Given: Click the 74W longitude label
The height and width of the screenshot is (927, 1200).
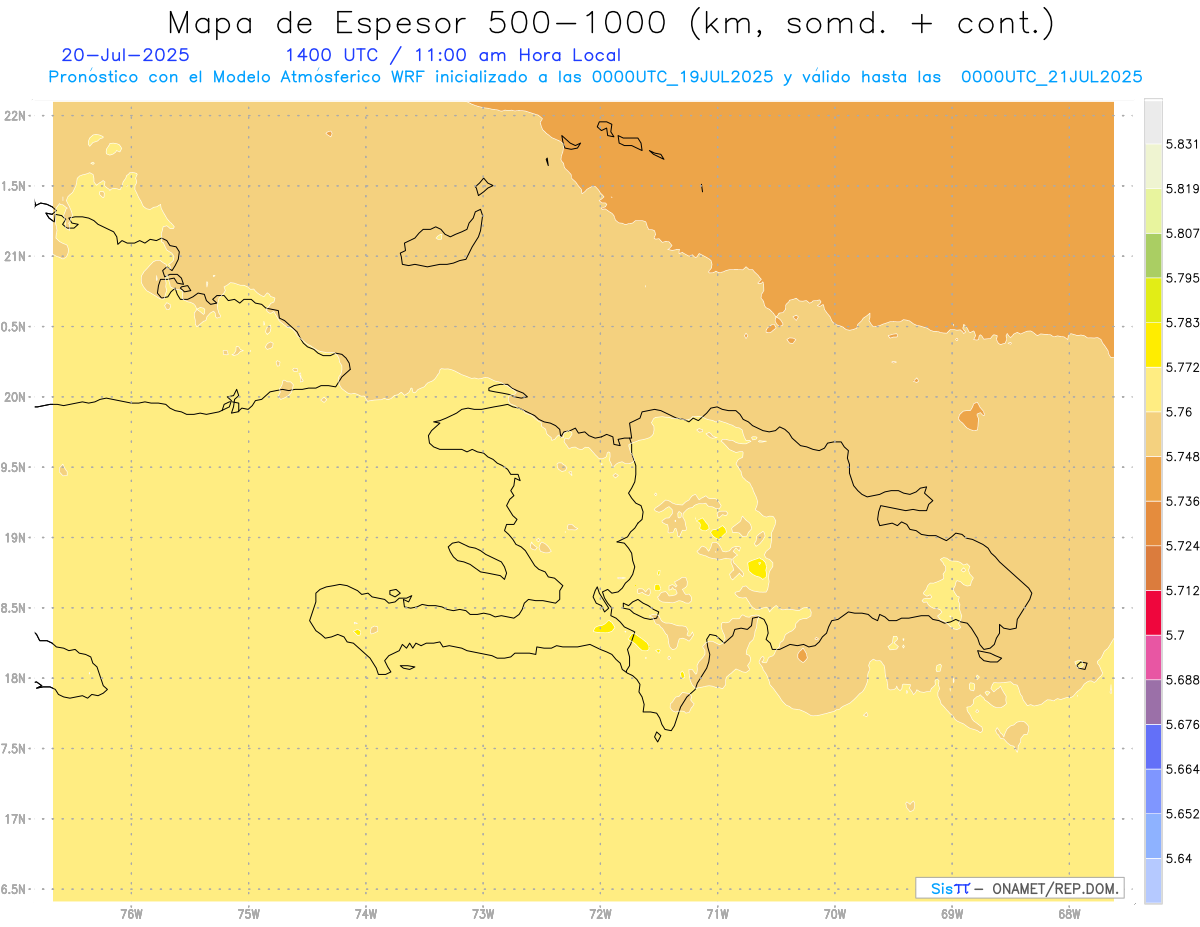Looking at the screenshot, I should [366, 913].
